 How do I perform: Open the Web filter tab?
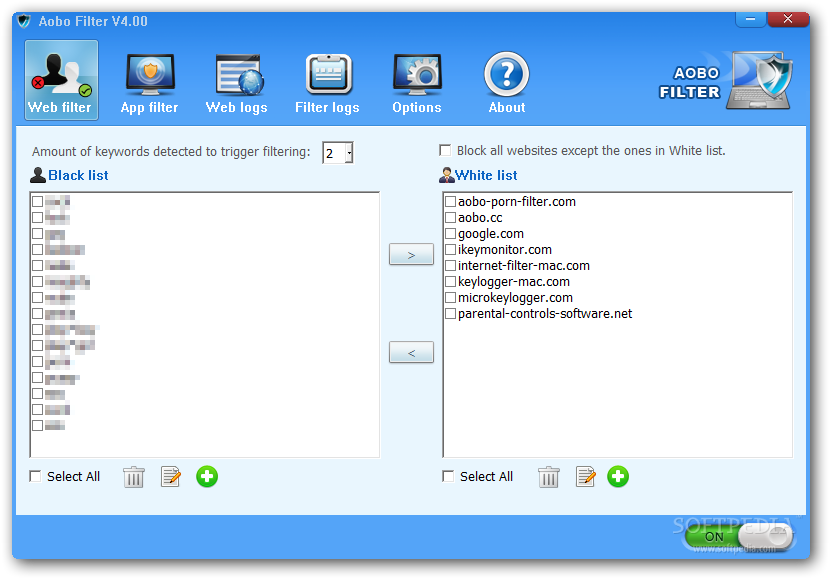[x=61, y=80]
